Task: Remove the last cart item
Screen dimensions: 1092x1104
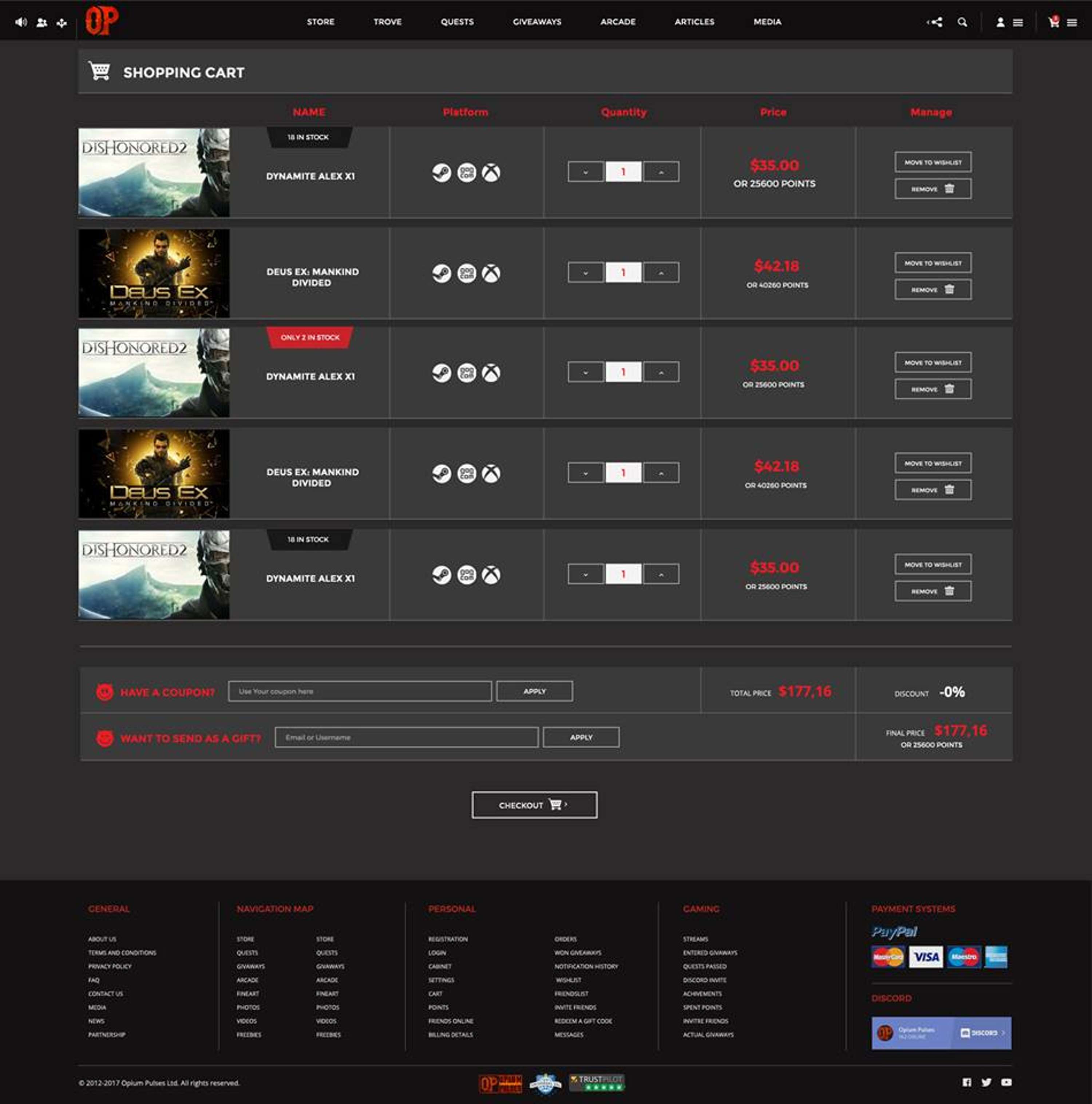Action: tap(933, 591)
